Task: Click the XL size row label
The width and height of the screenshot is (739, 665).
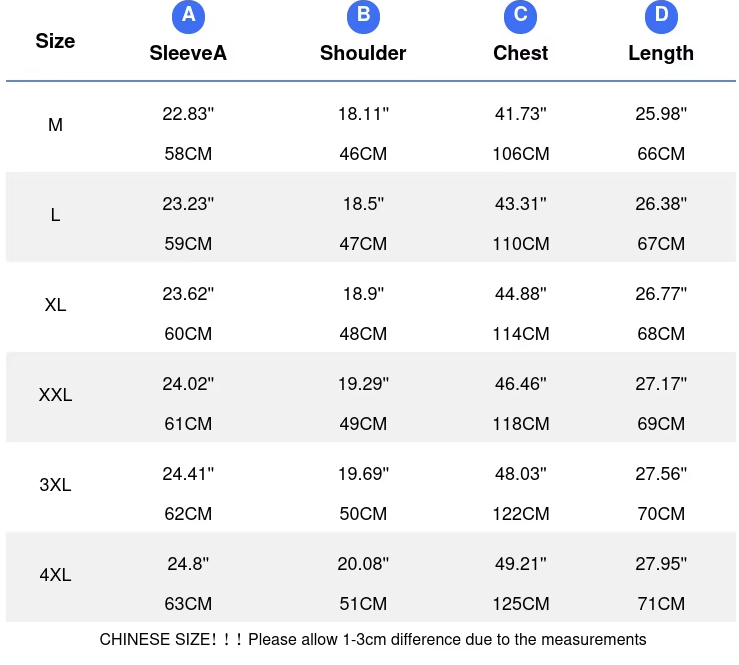Action: click(55, 305)
